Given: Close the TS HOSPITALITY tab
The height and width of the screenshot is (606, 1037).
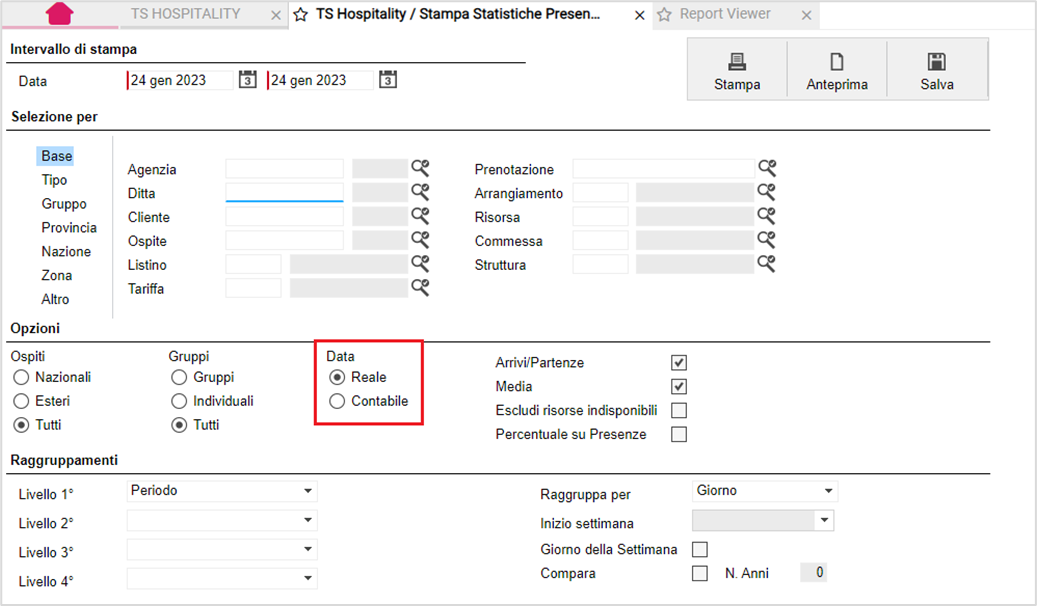Looking at the screenshot, I should point(276,15).
